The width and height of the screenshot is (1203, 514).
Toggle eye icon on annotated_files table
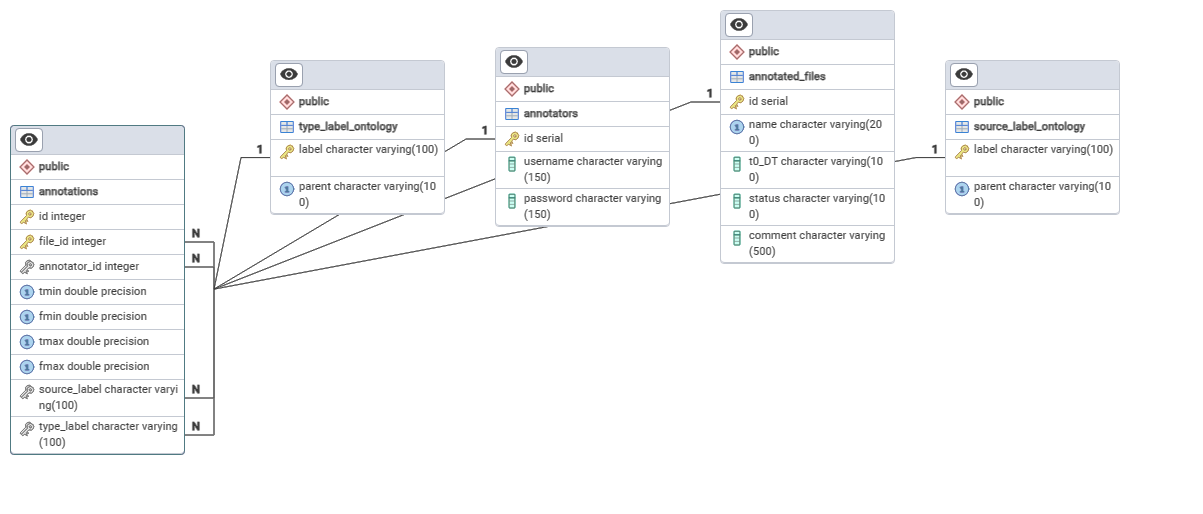coord(739,25)
